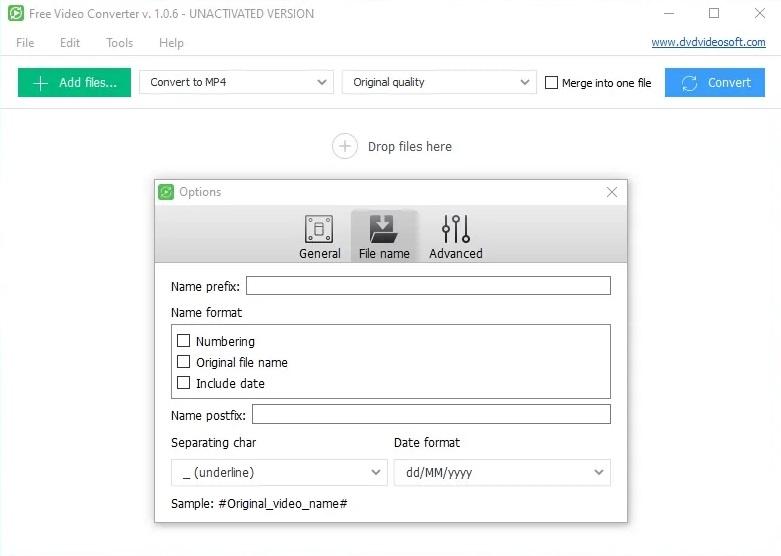
Task: Click the Options dialog app icon
Action: click(x=166, y=192)
